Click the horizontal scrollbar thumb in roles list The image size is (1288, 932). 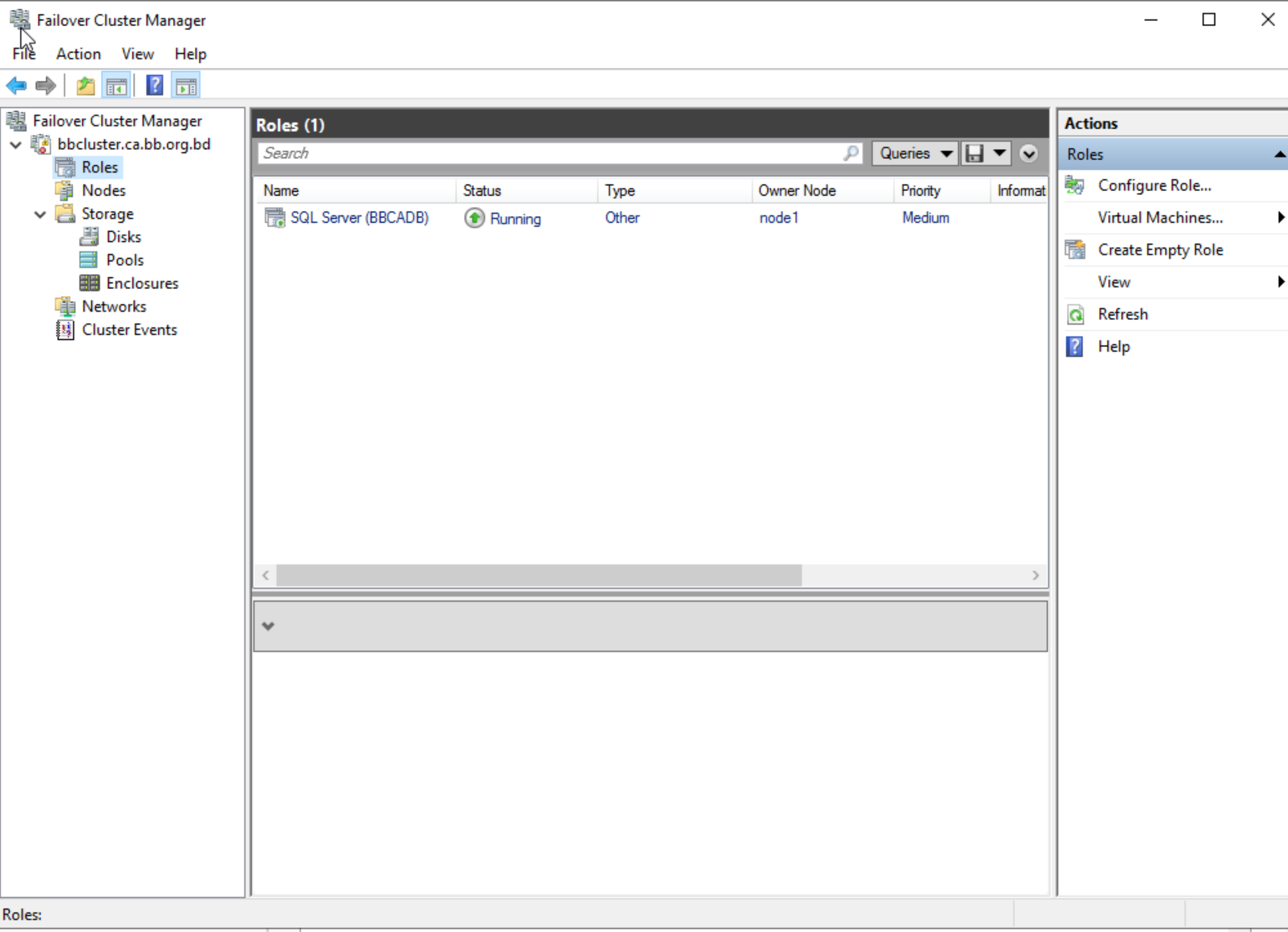539,575
